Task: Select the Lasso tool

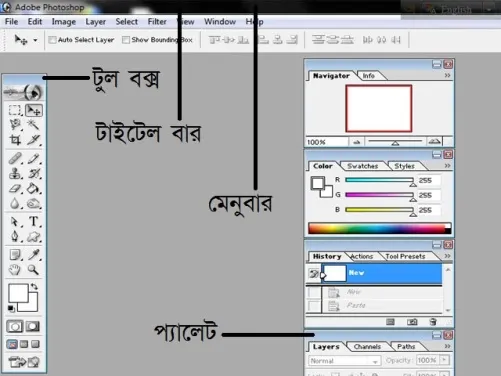Action: tap(15, 125)
